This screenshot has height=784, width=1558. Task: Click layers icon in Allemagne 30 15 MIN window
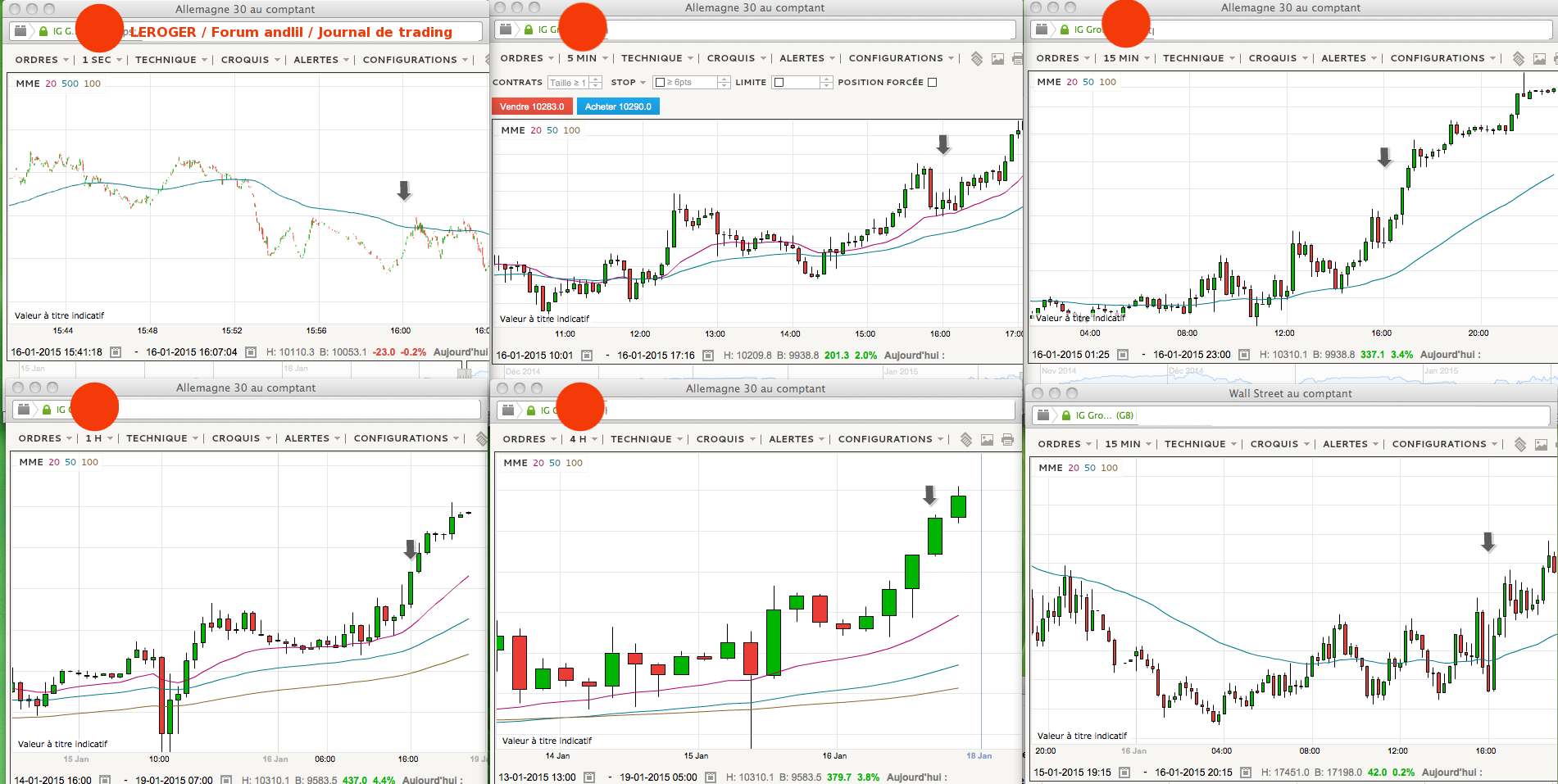(1519, 58)
